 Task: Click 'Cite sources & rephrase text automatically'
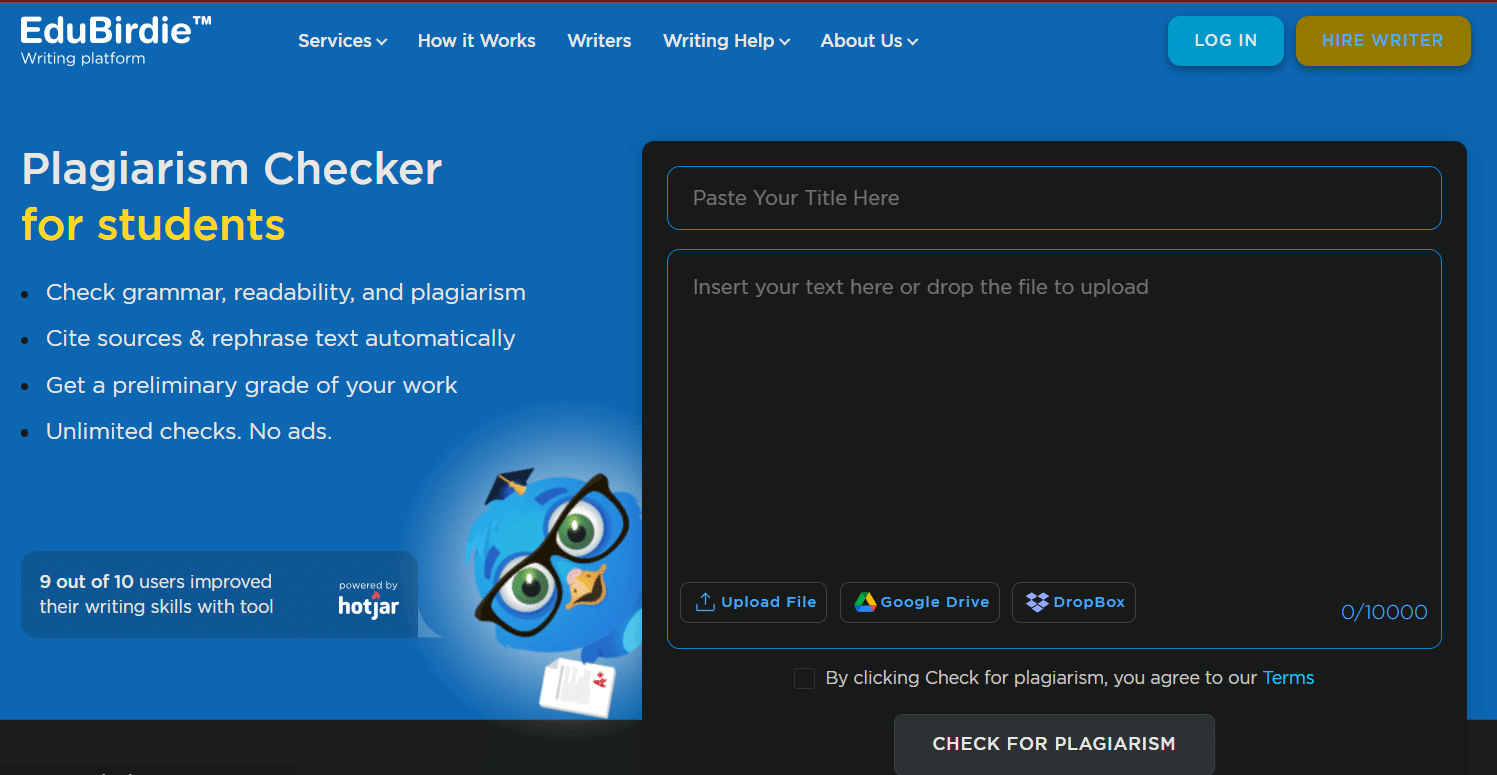(280, 338)
